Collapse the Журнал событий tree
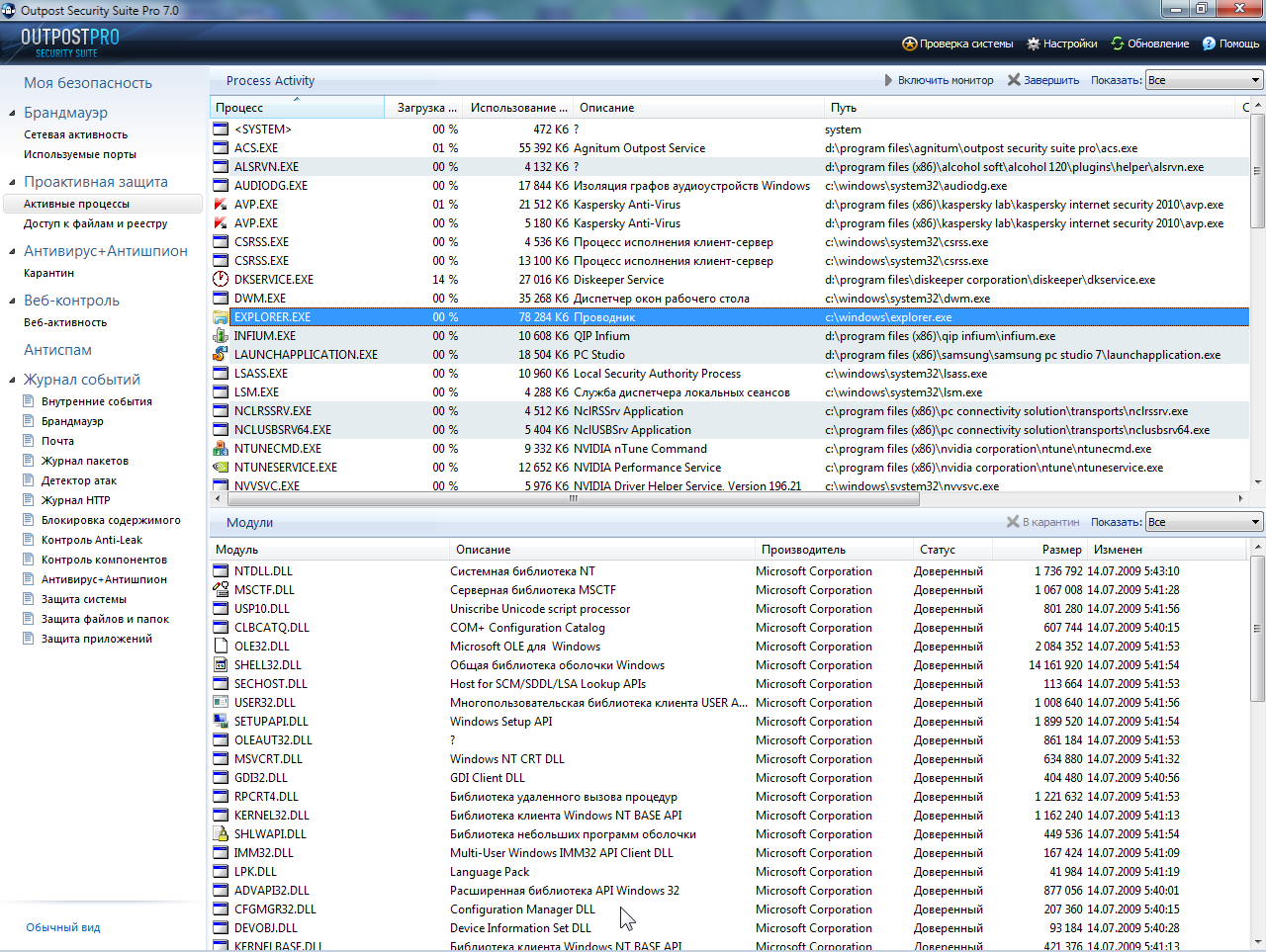The width and height of the screenshot is (1266, 952). (12, 381)
